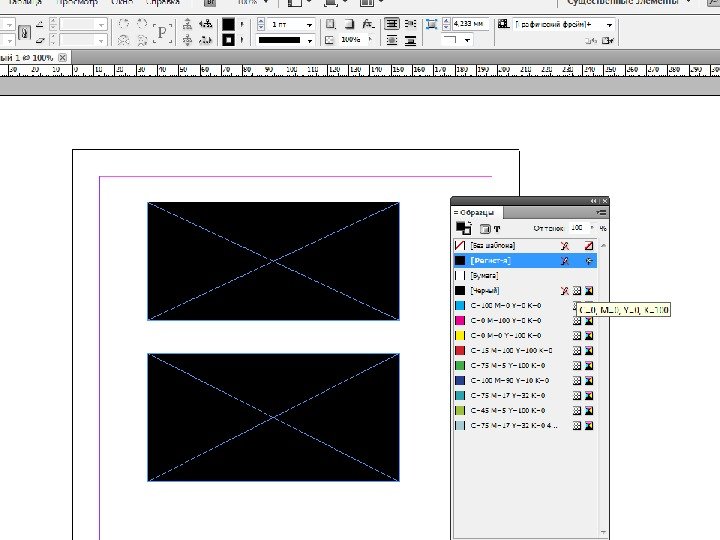Viewport: 720px width, 540px height.
Task: Click the formatting affects container icon
Action: tap(484, 229)
